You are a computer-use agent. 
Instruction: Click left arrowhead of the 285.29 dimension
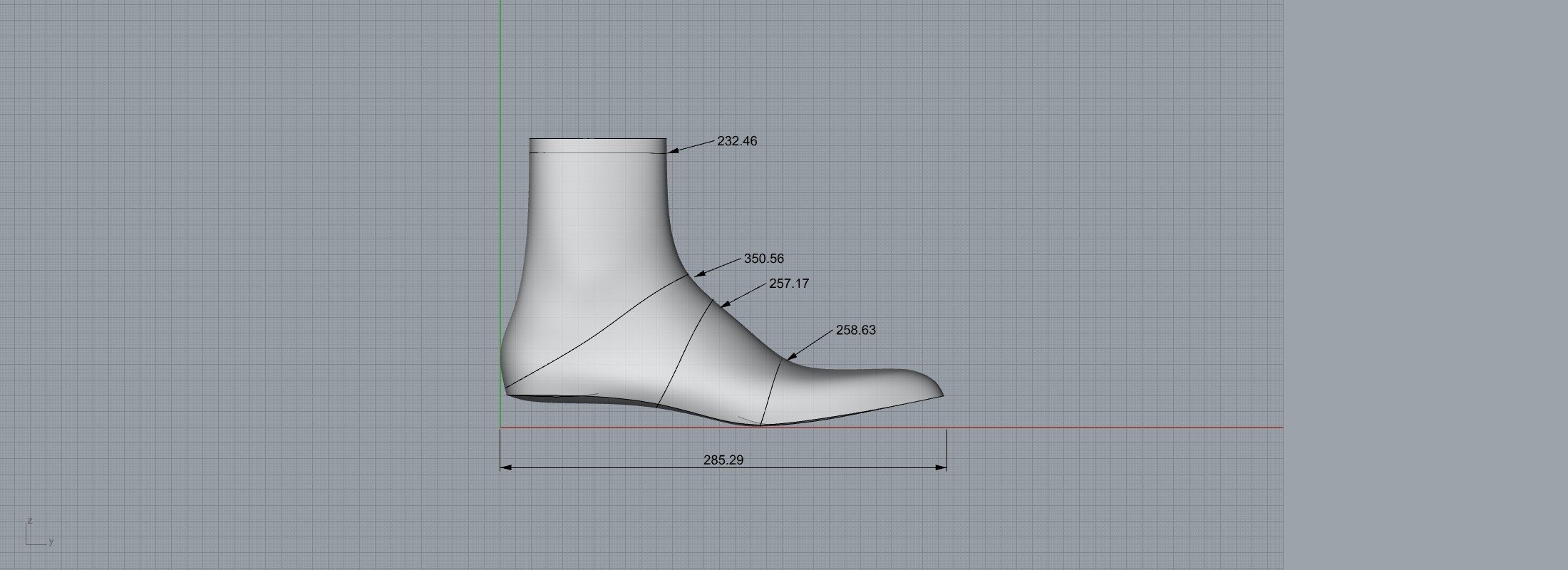click(x=505, y=467)
